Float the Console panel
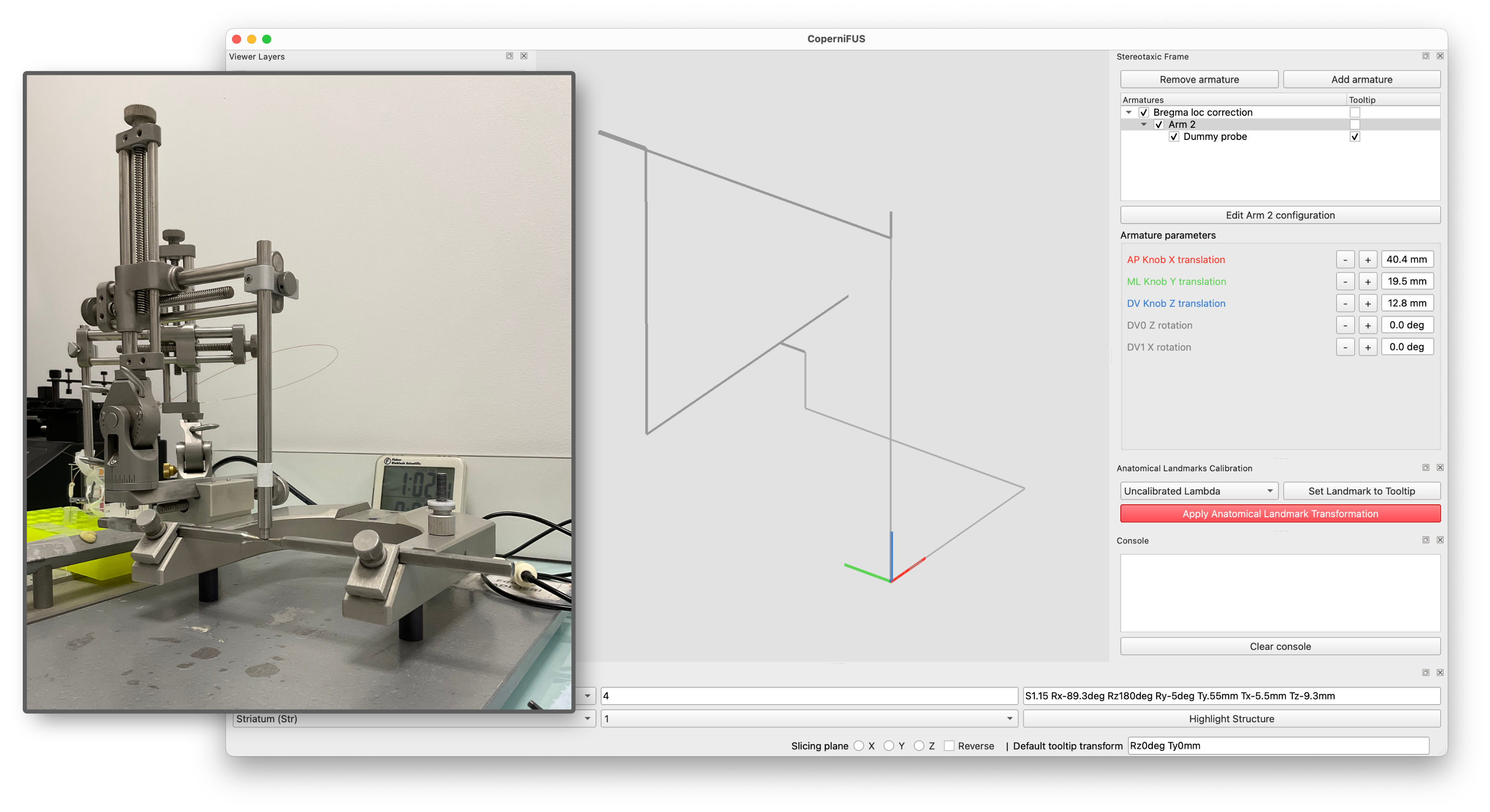This screenshot has height=812, width=1490. (1426, 540)
